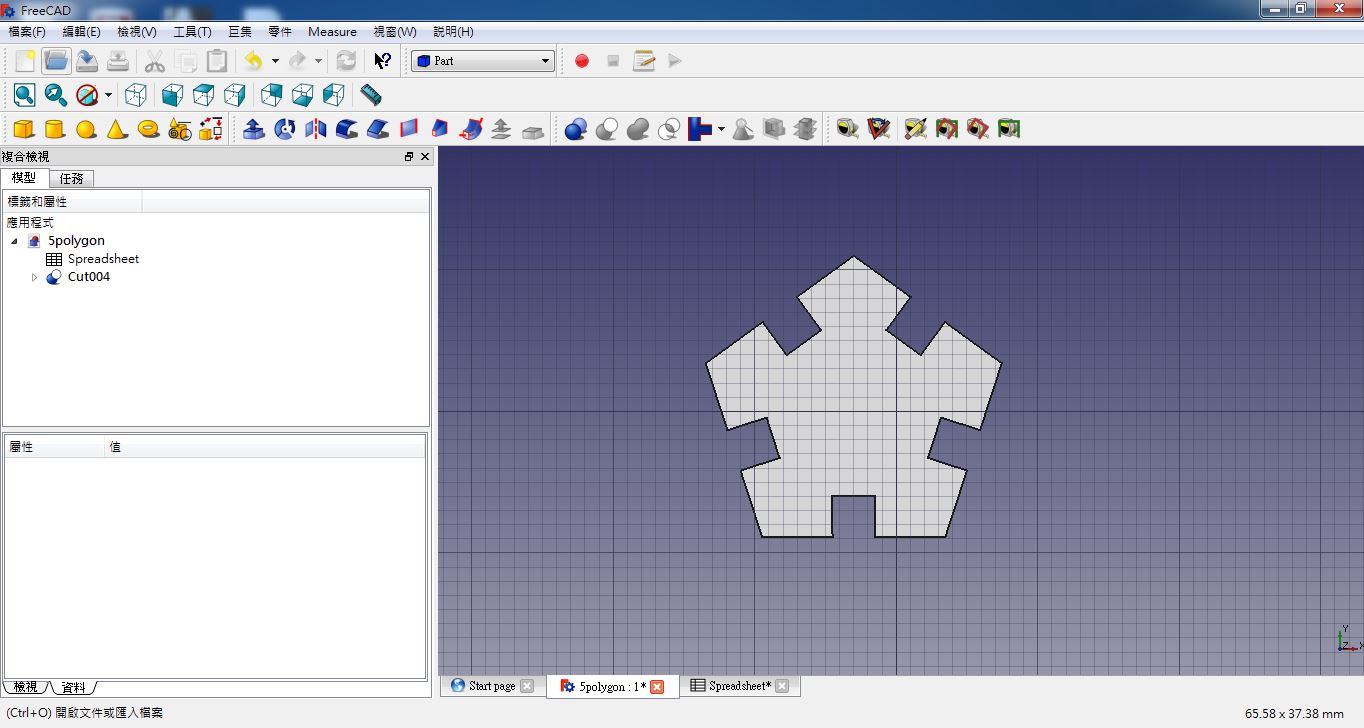Switch to the 任務 tab
The width and height of the screenshot is (1364, 728).
point(71,178)
